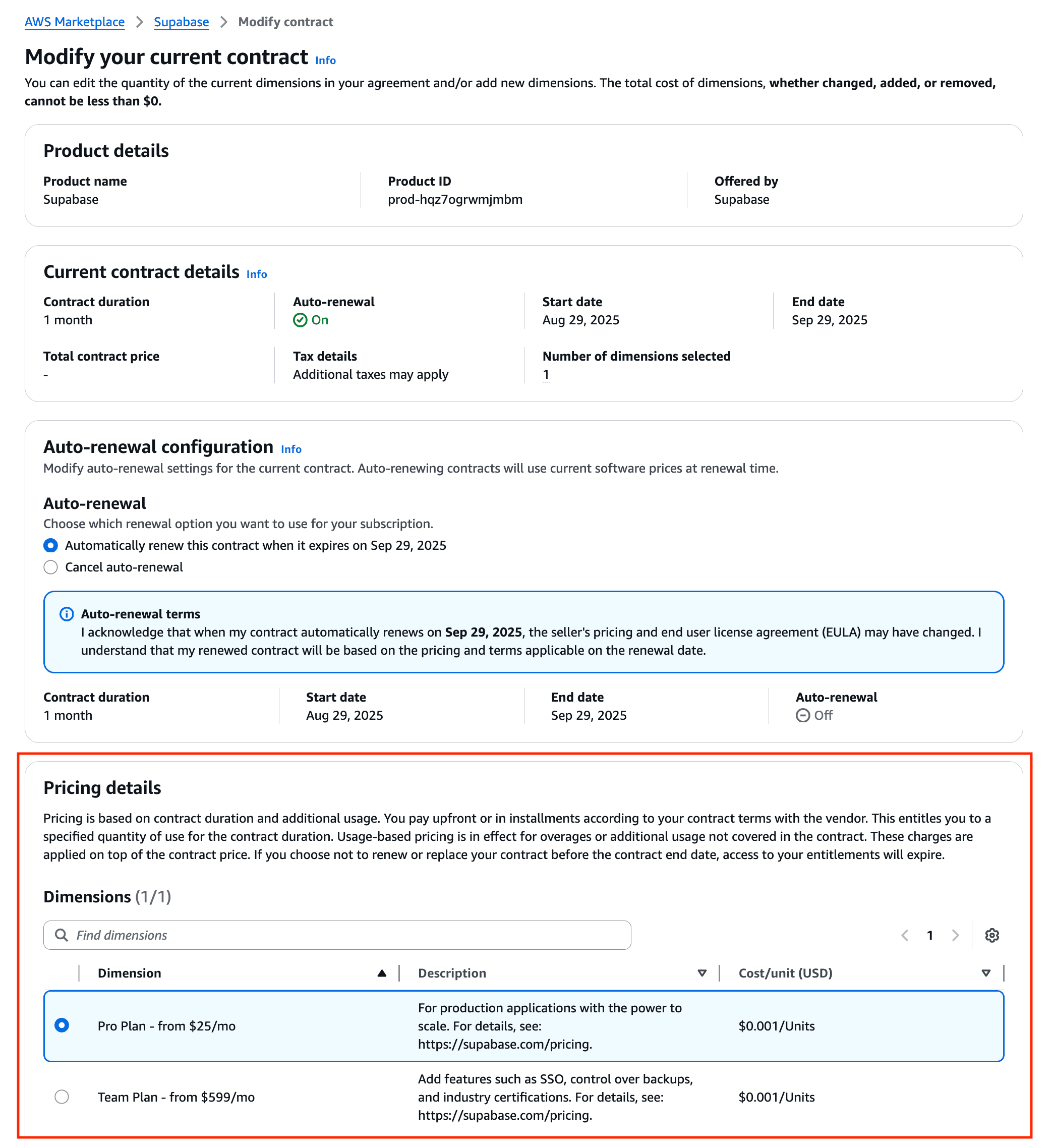Sort the Dimension column using the ascending arrow
1053x1148 pixels.
[x=382, y=972]
